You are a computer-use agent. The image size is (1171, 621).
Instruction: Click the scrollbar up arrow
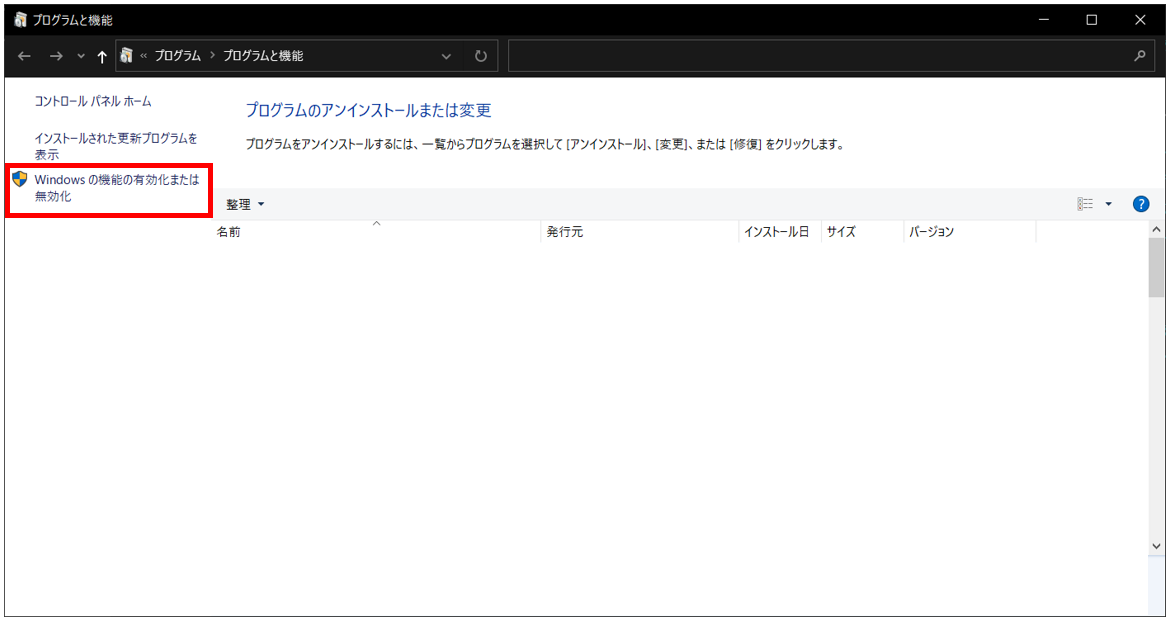(1156, 229)
